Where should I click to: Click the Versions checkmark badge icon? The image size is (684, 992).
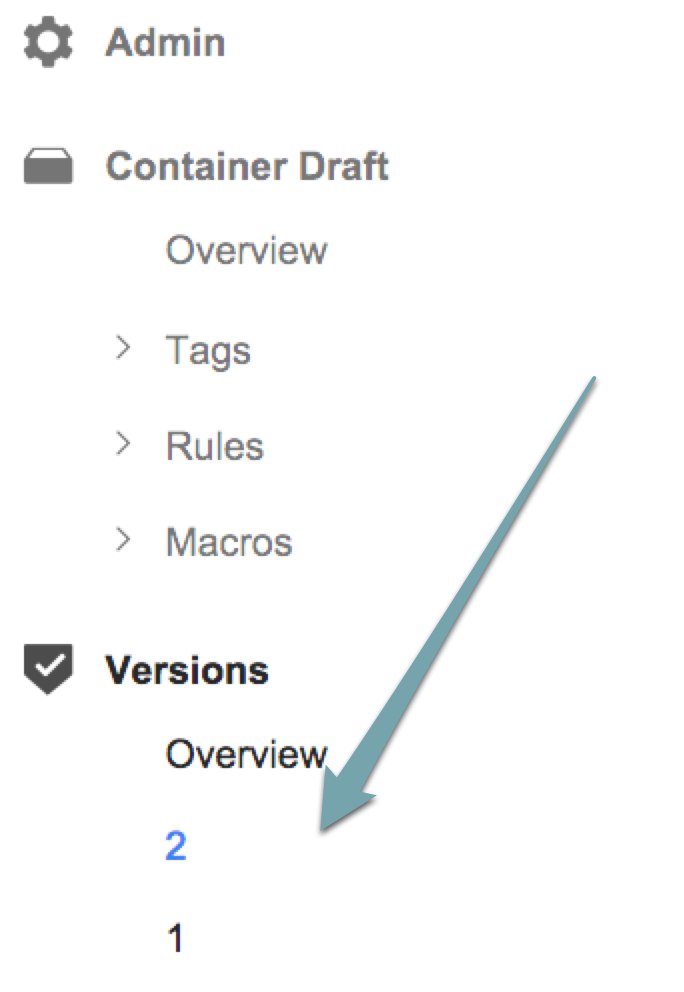click(48, 669)
